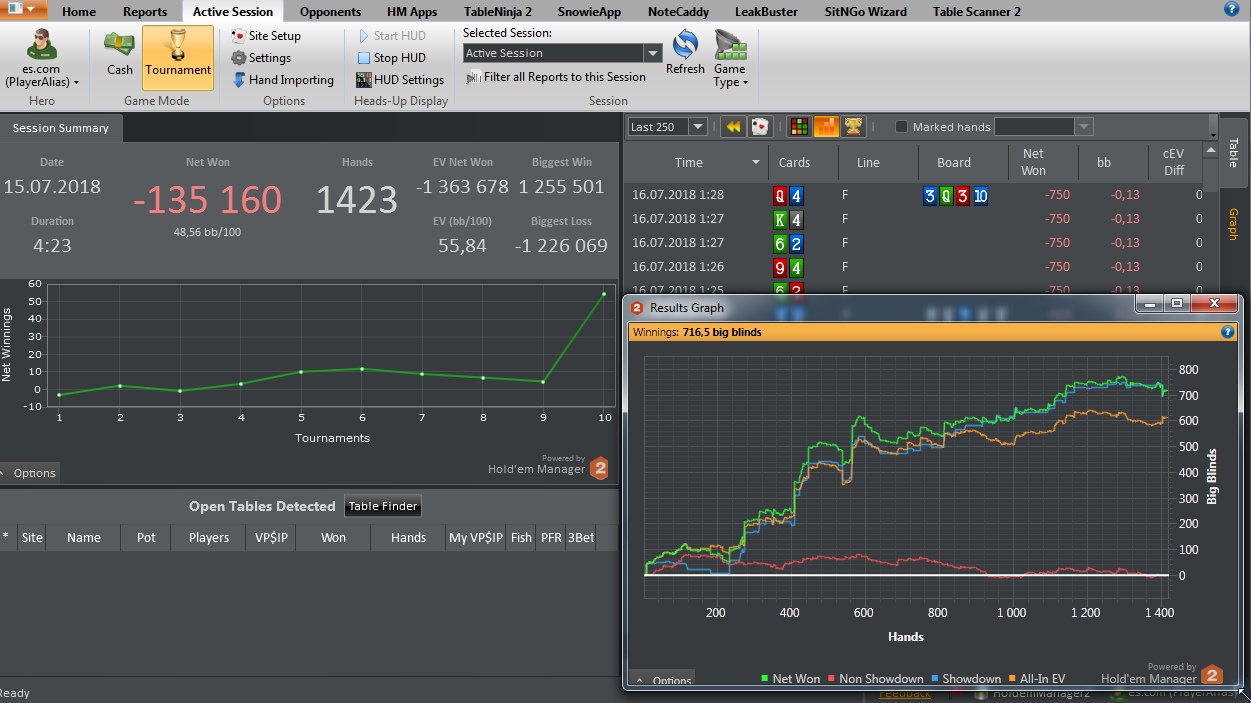
Task: Open the TableNinja 2 tab
Action: (x=498, y=12)
